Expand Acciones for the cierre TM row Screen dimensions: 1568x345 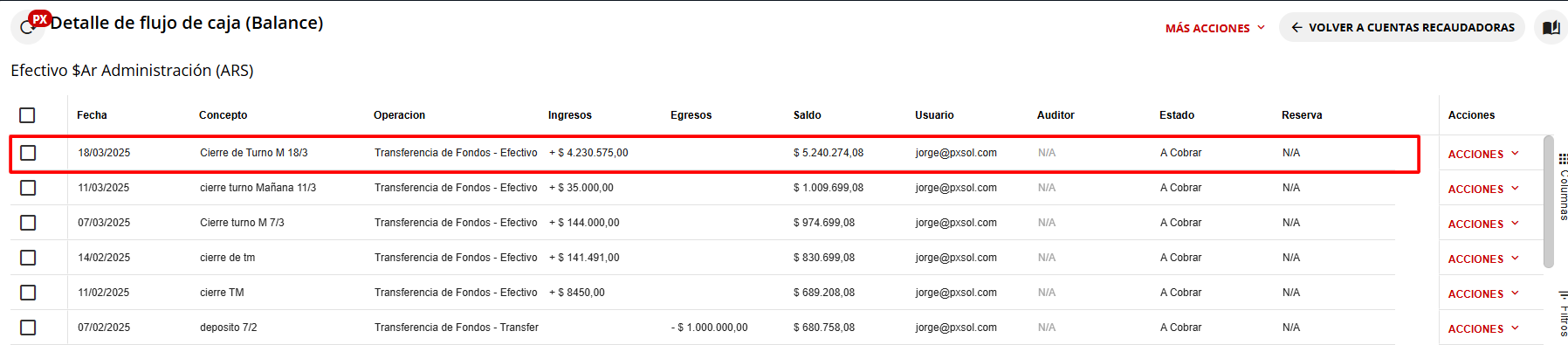[1483, 293]
